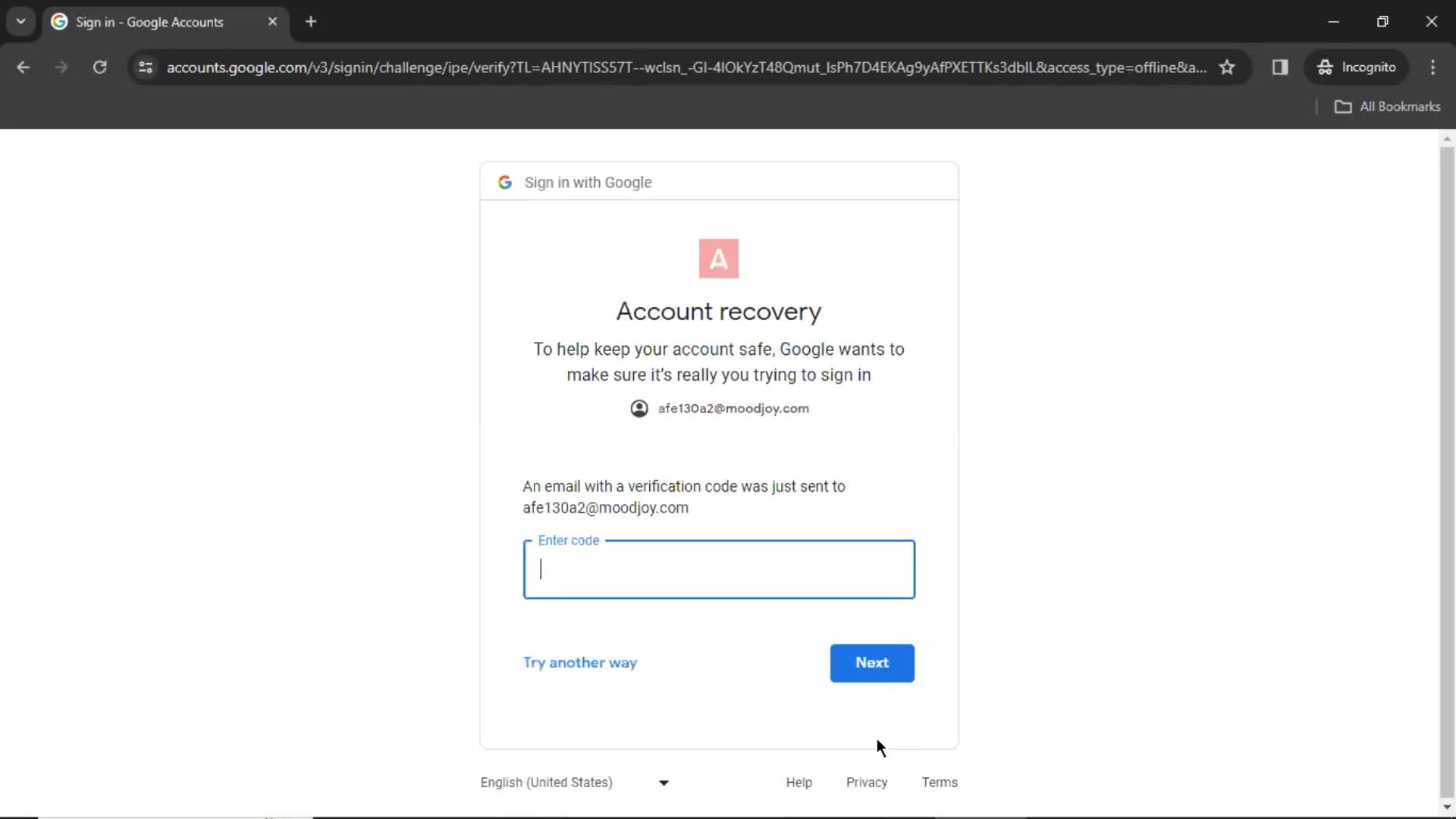Click the 'Help' footer link
Screen dimensions: 1456x819
pyautogui.click(x=799, y=782)
